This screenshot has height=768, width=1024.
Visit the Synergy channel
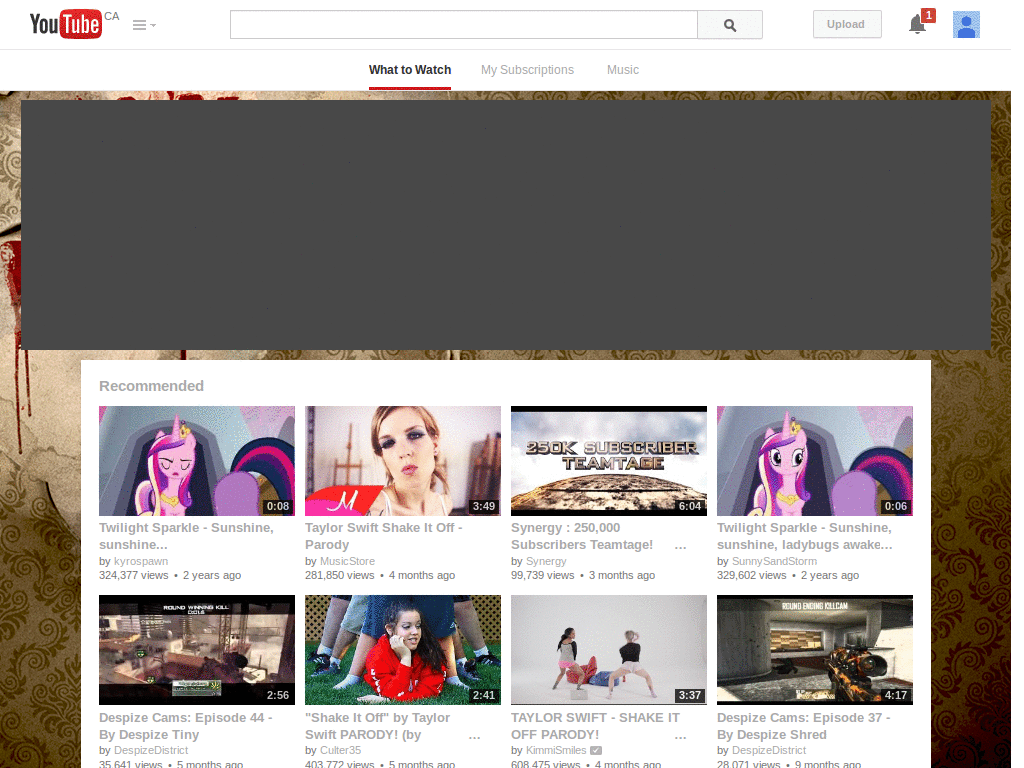[x=546, y=561]
